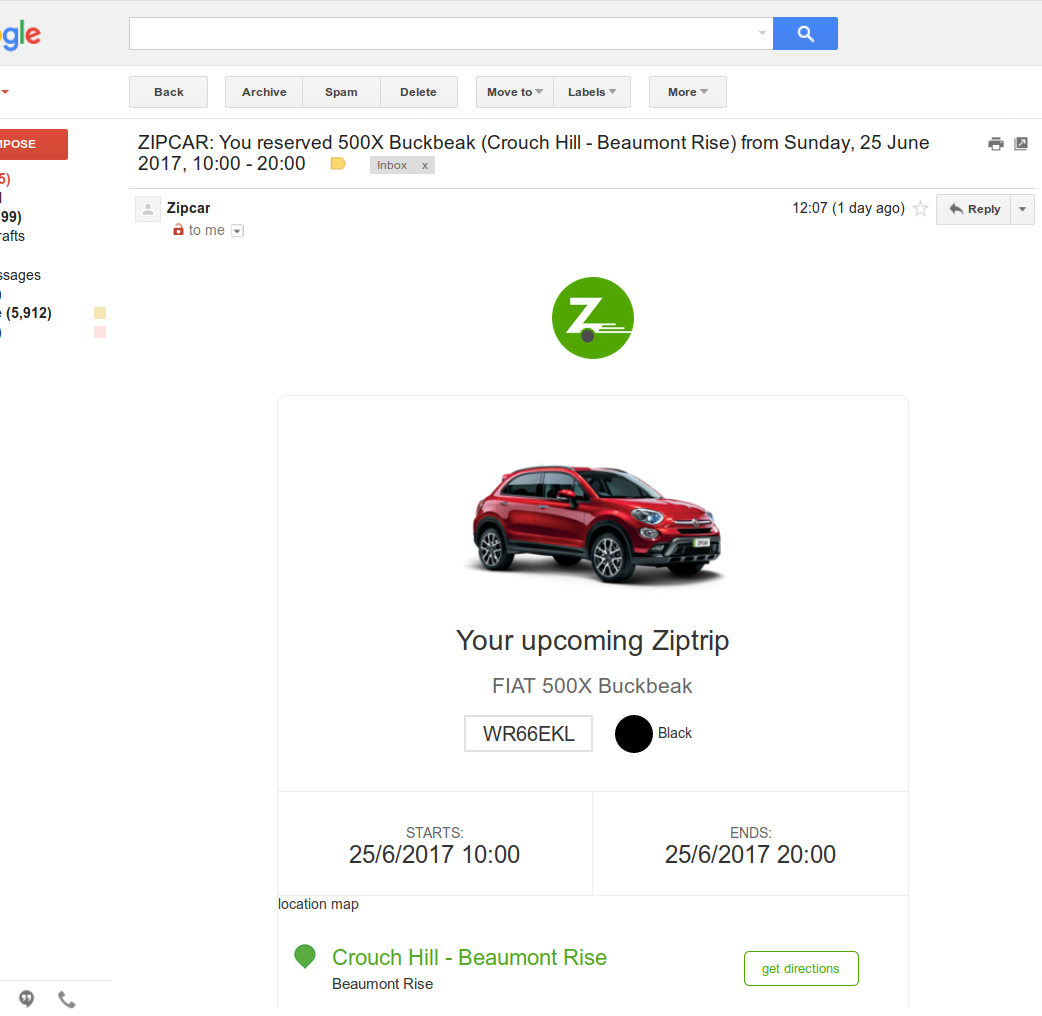The height and width of the screenshot is (1016, 1042).
Task: Click the yellow label colour square
Action: point(100,313)
